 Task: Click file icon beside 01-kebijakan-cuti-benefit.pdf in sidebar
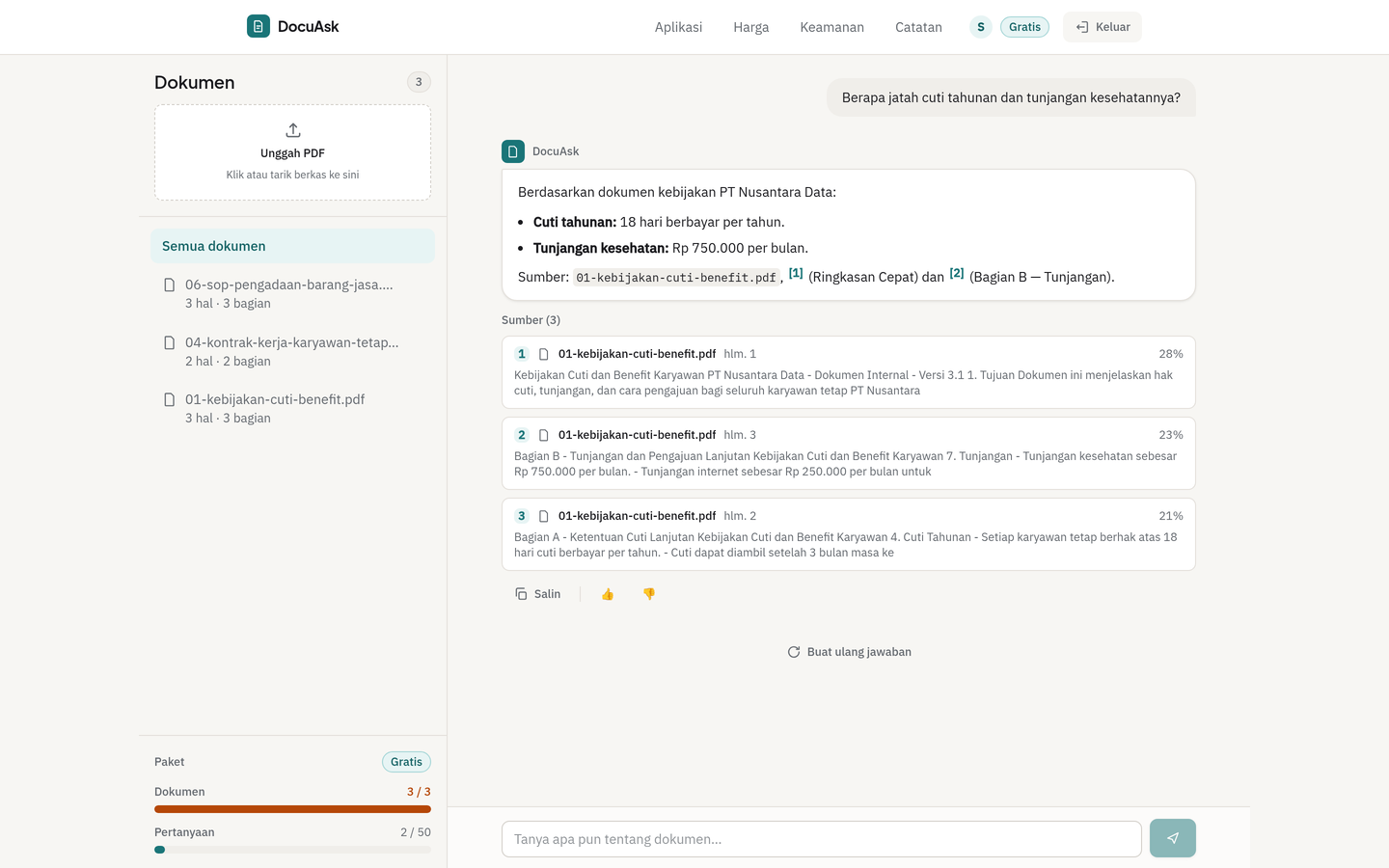(x=170, y=400)
